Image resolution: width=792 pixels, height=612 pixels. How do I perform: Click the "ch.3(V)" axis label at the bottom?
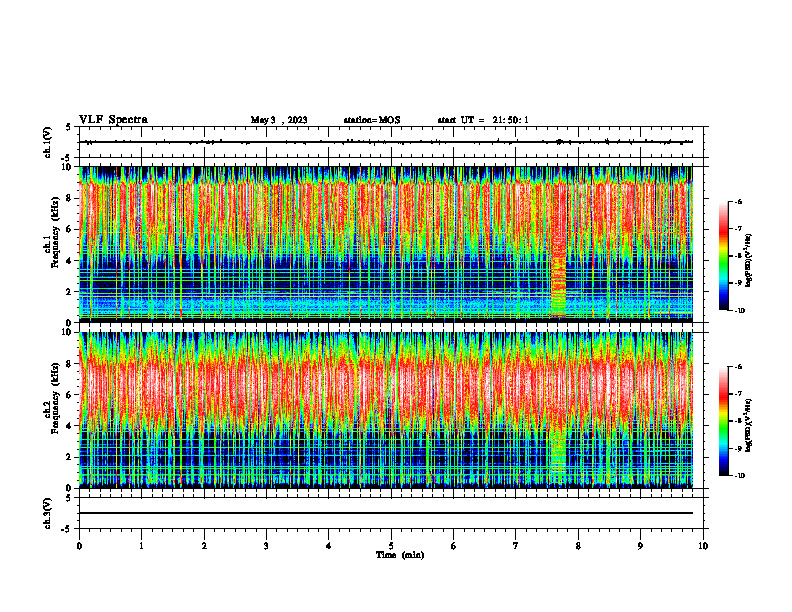pyautogui.click(x=47, y=513)
